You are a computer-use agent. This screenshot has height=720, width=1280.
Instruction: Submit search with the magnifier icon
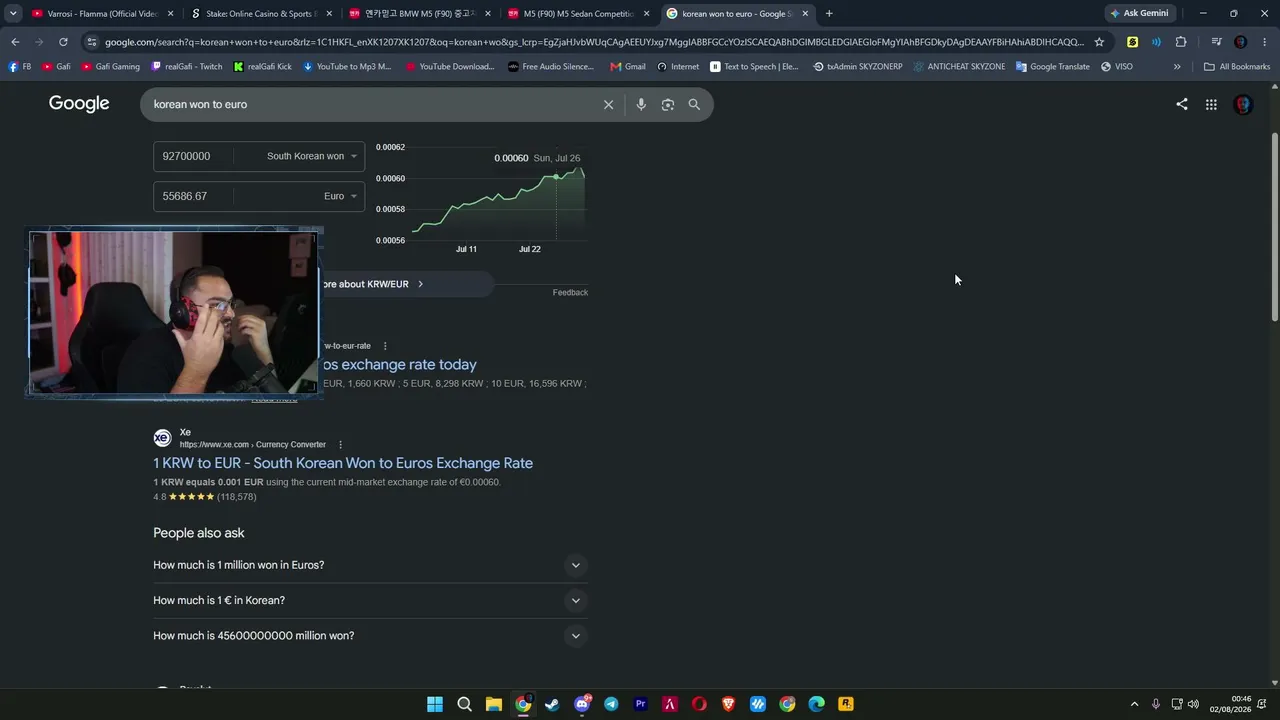(x=694, y=104)
